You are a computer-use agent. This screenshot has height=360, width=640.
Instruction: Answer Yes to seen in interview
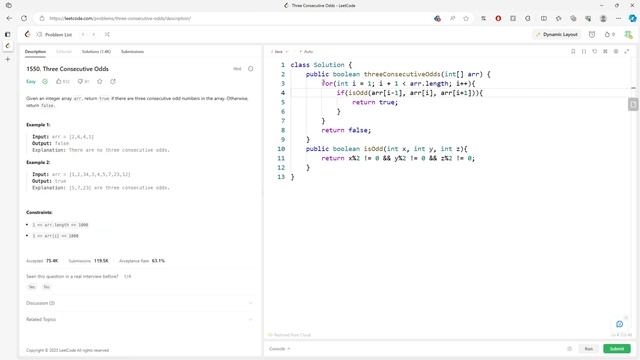click(32, 287)
